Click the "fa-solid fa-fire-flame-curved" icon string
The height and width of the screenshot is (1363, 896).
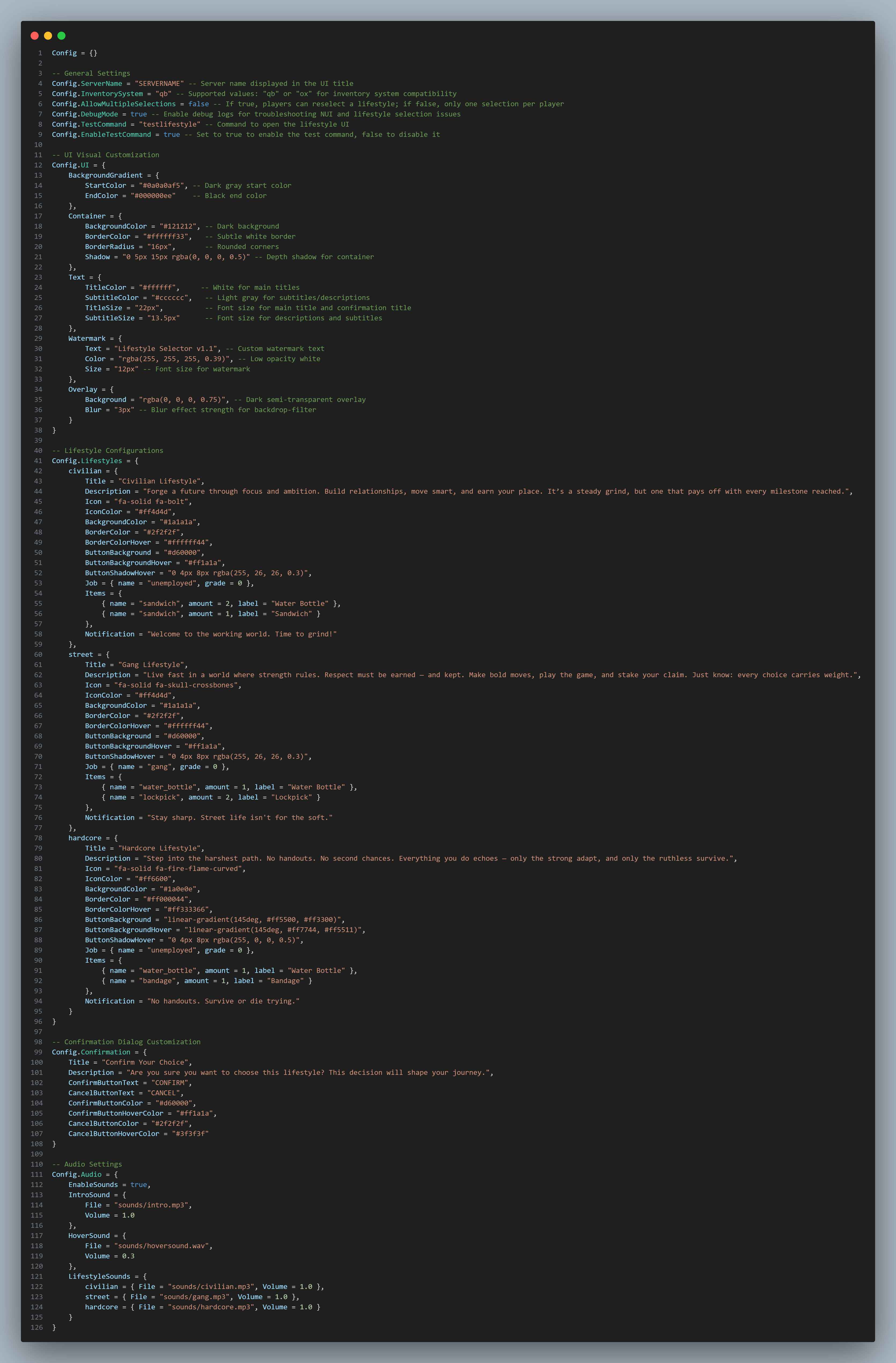[178, 869]
